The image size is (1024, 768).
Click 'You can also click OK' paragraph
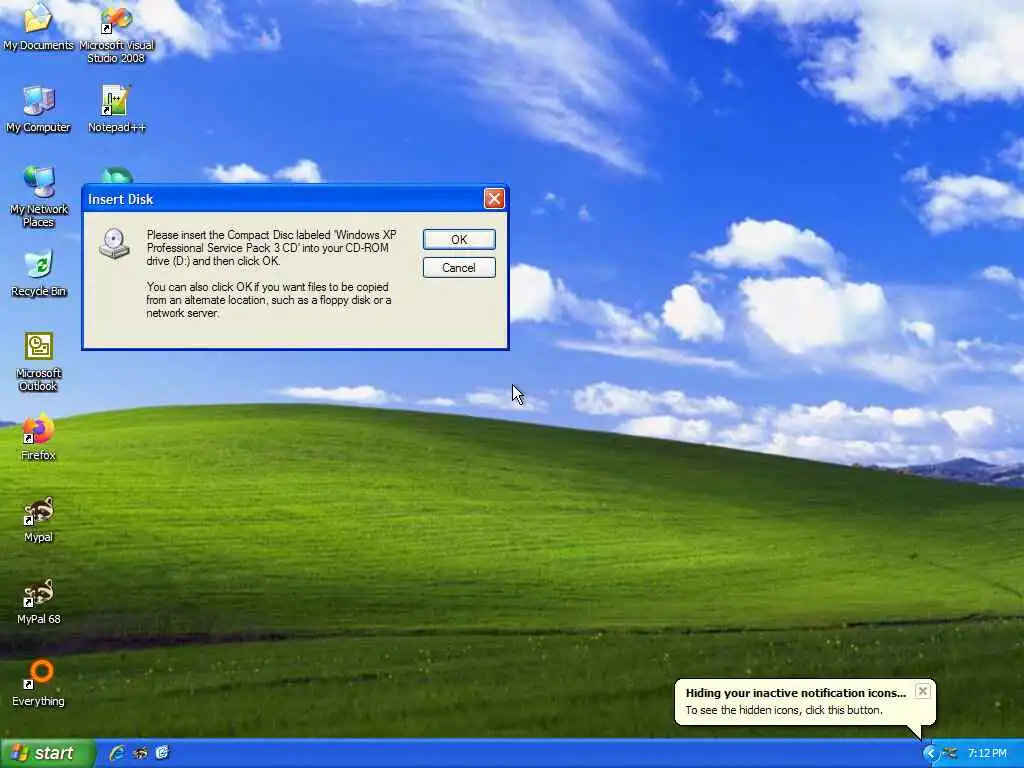(x=268, y=300)
